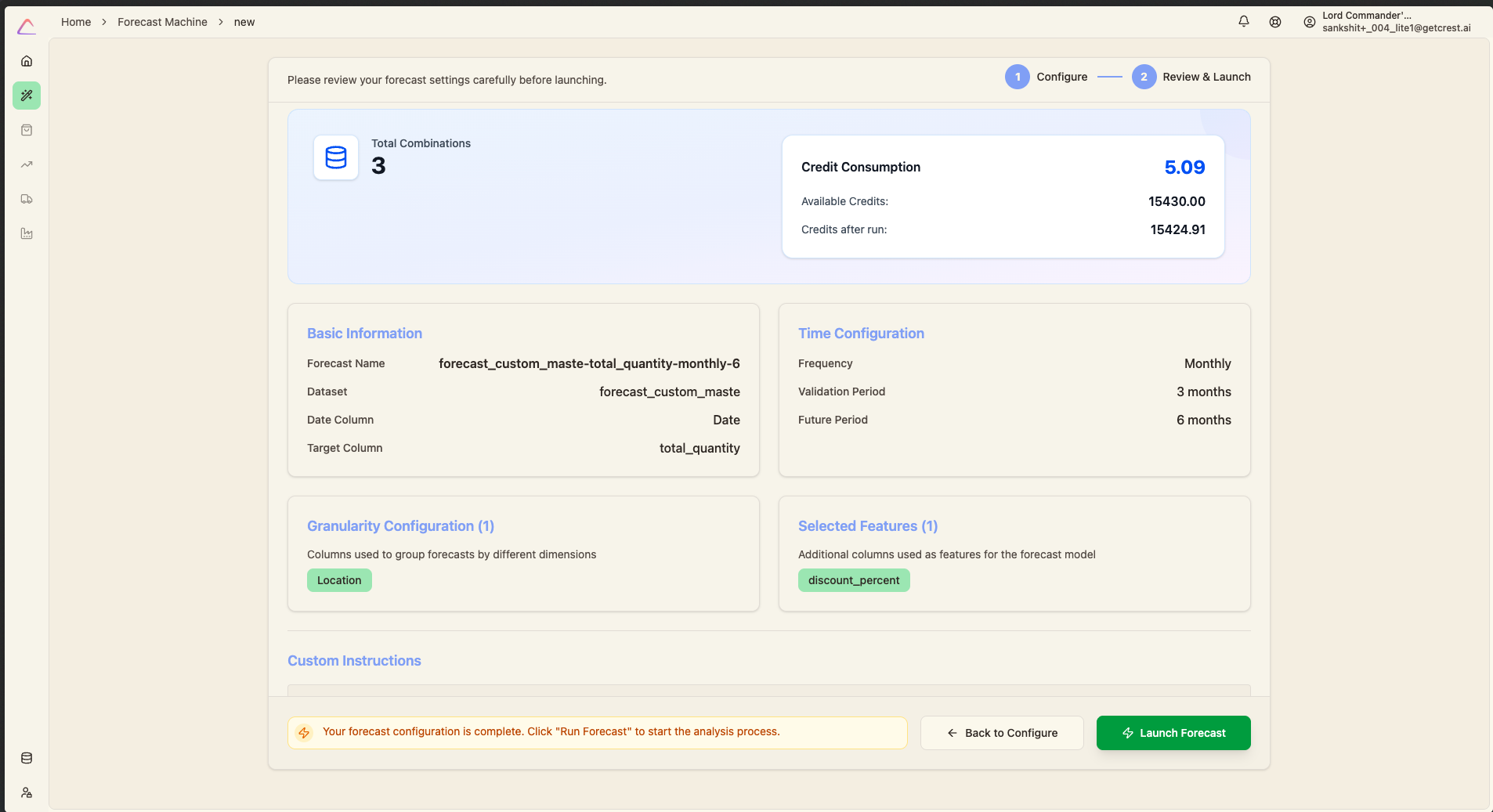1493x812 pixels.
Task: Click the lightning icon in the notice banner
Action: (305, 733)
